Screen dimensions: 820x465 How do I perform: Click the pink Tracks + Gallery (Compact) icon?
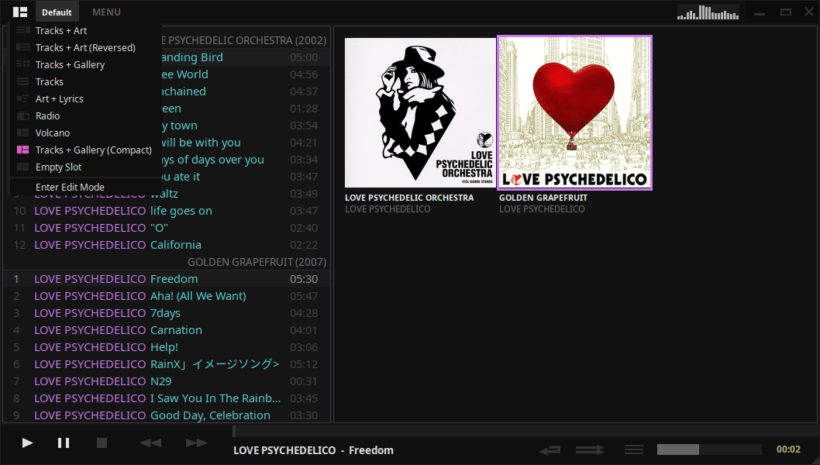[x=22, y=150]
